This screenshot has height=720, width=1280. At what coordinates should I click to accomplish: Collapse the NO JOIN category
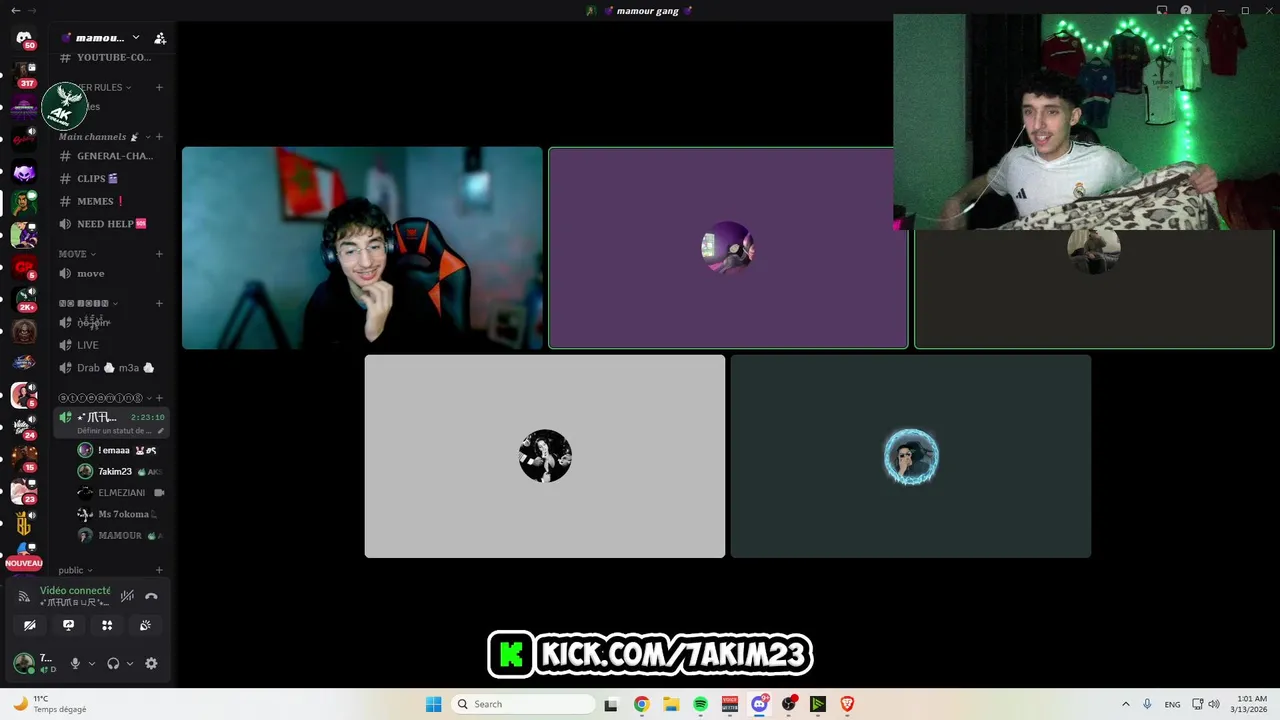pos(88,303)
